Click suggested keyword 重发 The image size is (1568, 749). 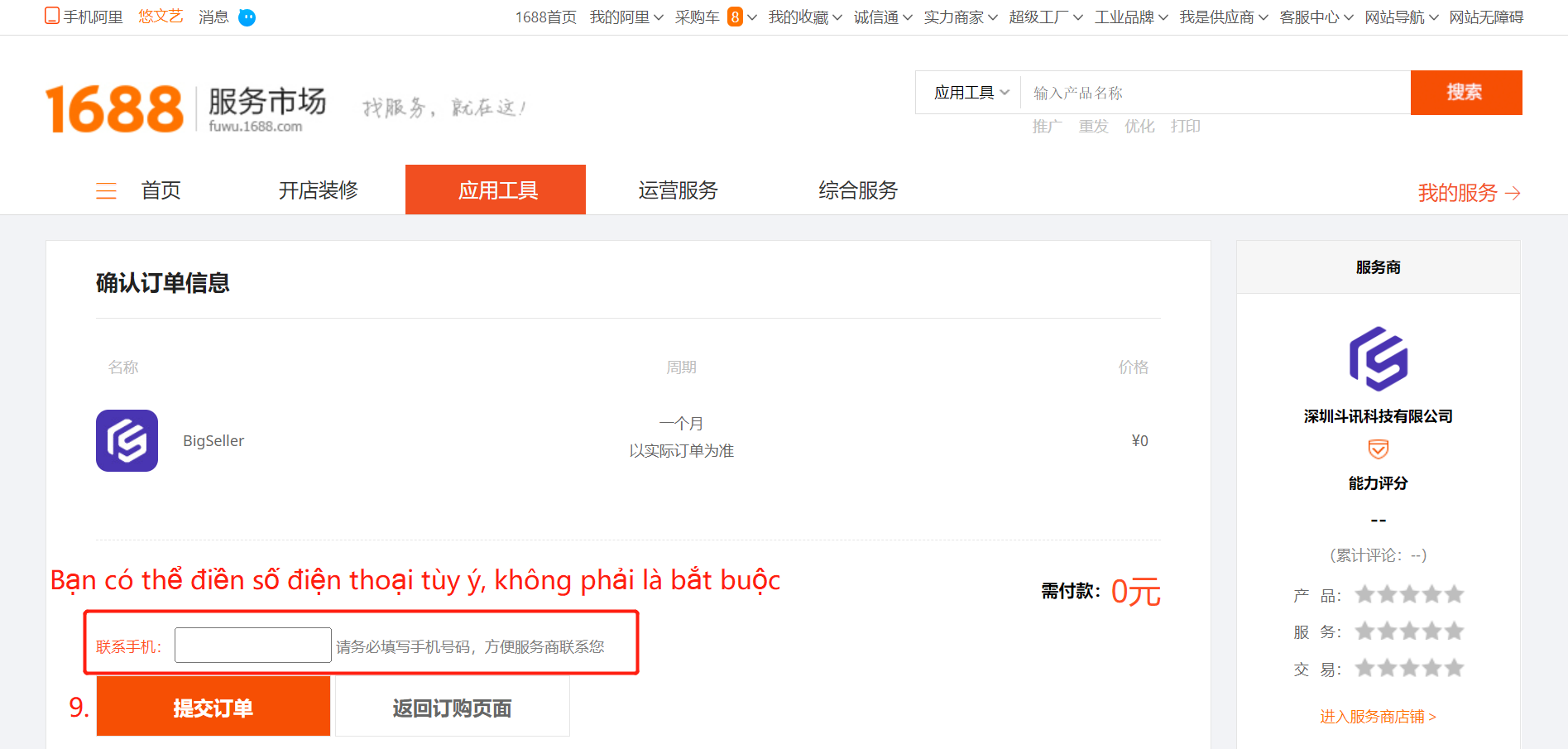(x=1093, y=127)
